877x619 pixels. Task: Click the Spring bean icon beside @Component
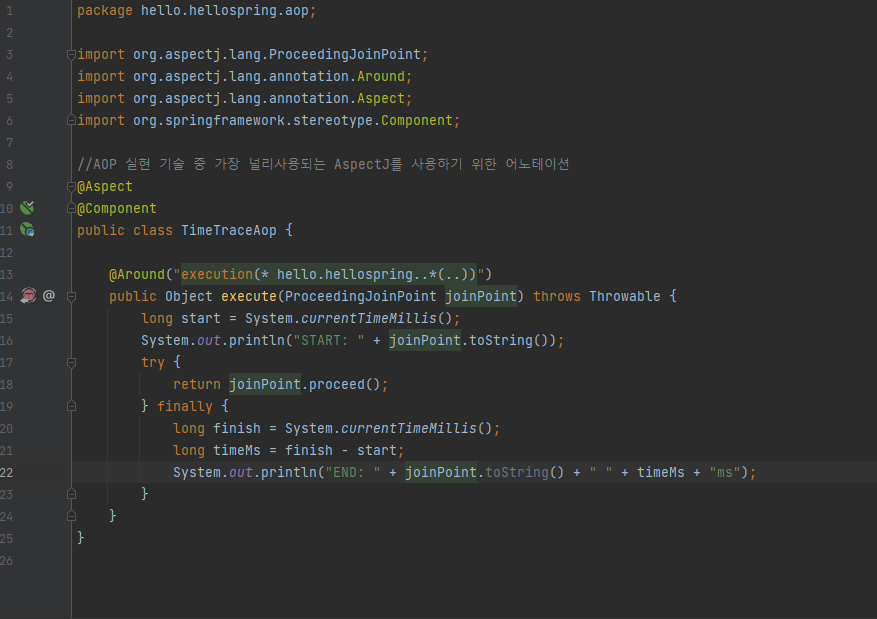(27, 208)
